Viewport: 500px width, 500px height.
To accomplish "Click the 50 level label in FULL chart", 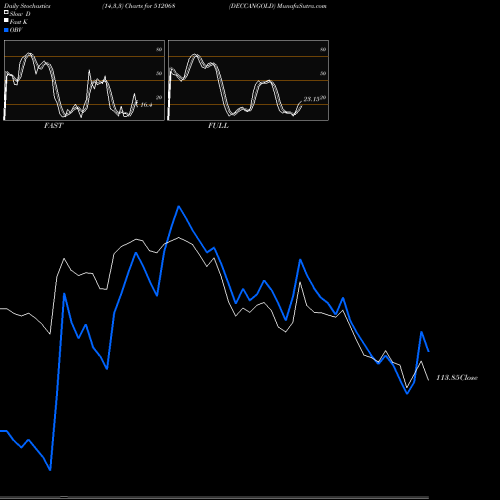I will point(323,73).
